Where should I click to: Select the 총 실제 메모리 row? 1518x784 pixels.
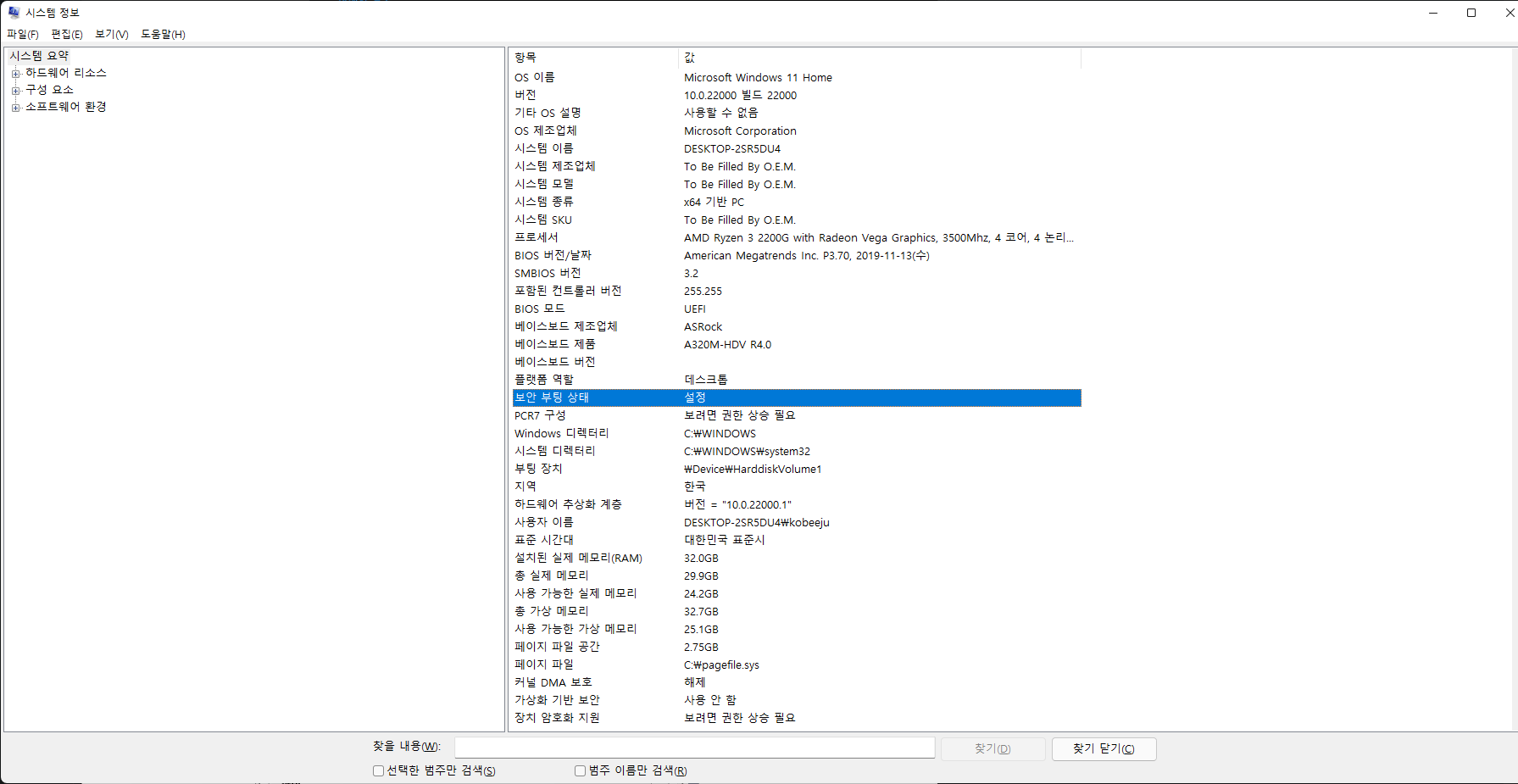coord(797,575)
